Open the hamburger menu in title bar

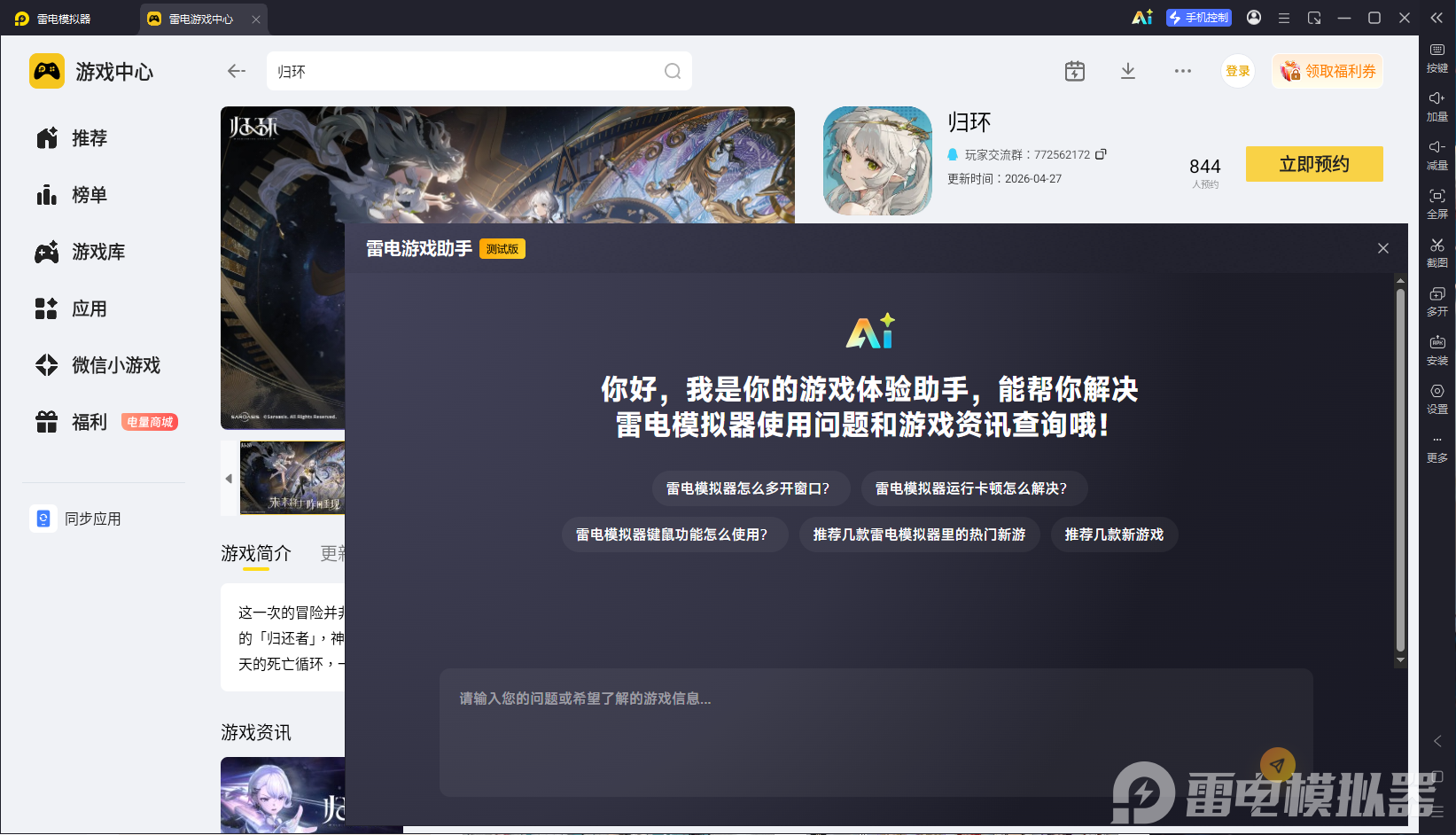coord(1283,18)
